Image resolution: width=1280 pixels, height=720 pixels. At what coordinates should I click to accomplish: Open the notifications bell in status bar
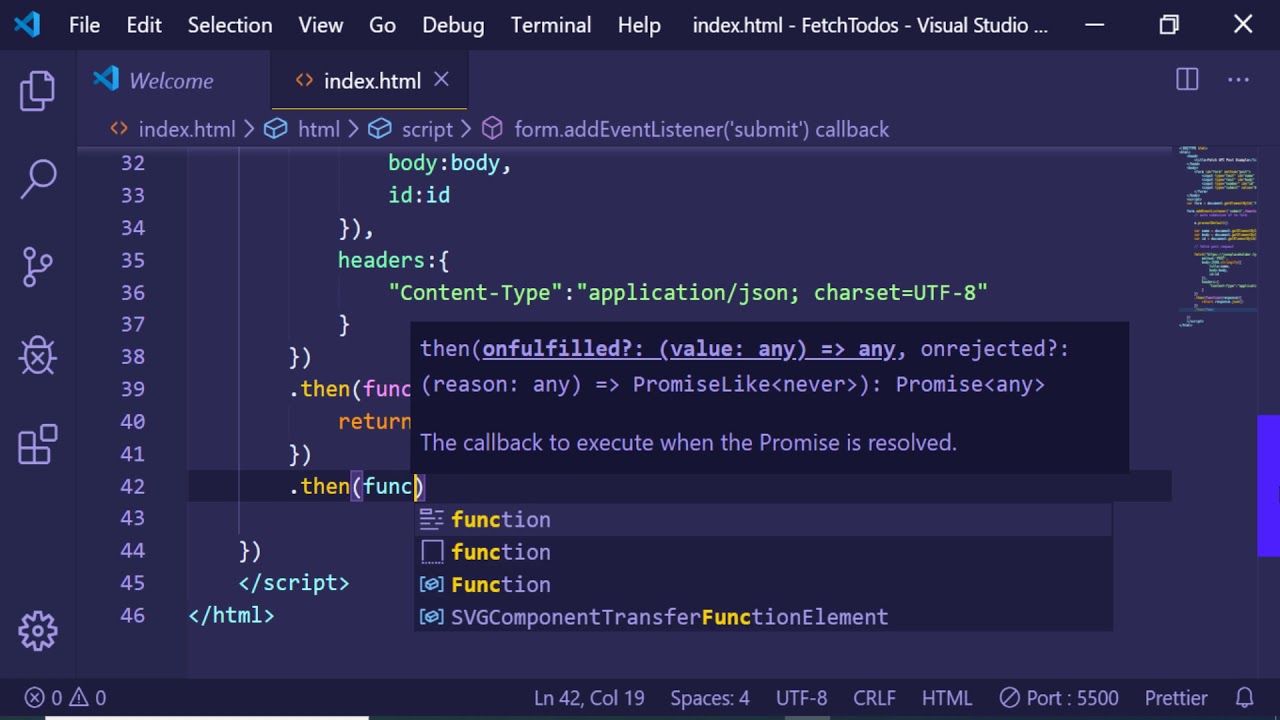pyautogui.click(x=1244, y=697)
